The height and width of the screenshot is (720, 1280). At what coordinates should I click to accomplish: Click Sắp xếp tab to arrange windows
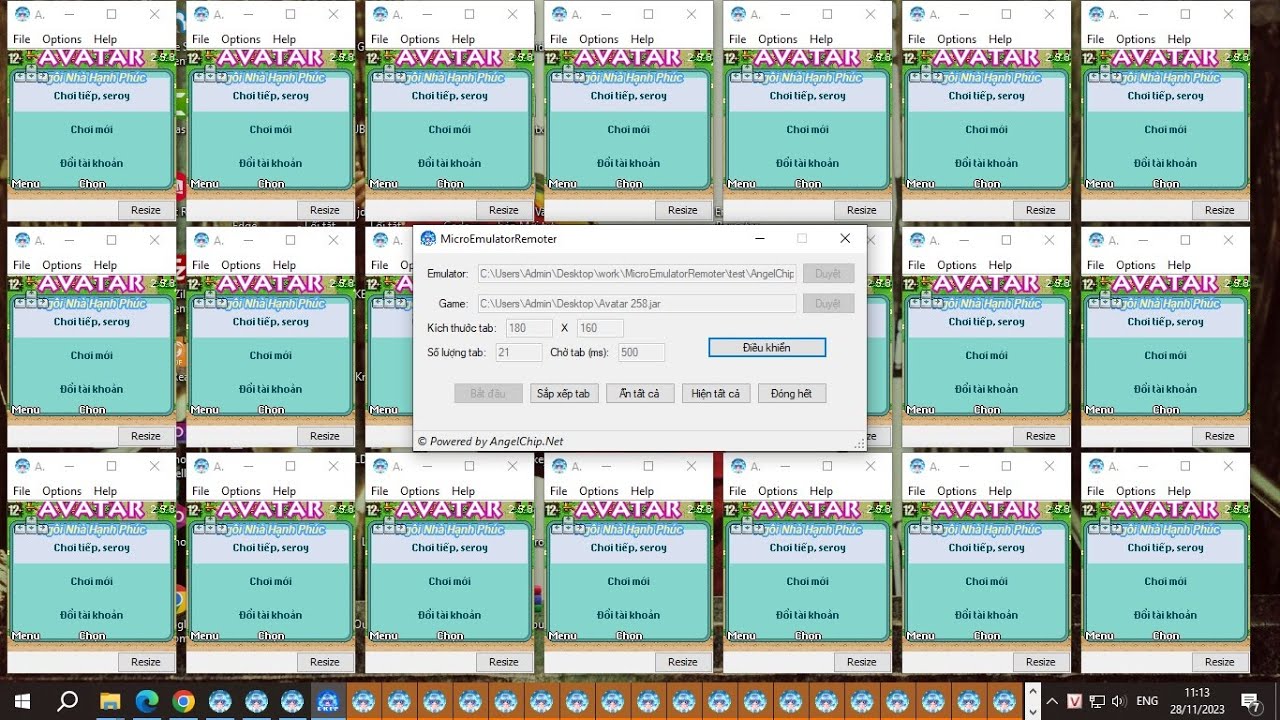[566, 394]
